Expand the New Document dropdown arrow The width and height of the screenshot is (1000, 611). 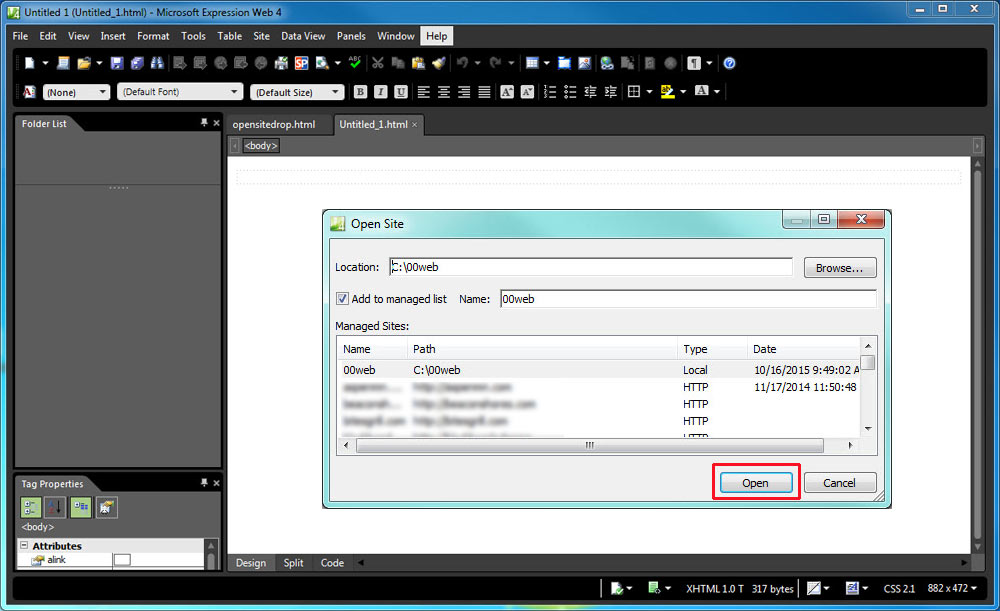pyautogui.click(x=45, y=63)
